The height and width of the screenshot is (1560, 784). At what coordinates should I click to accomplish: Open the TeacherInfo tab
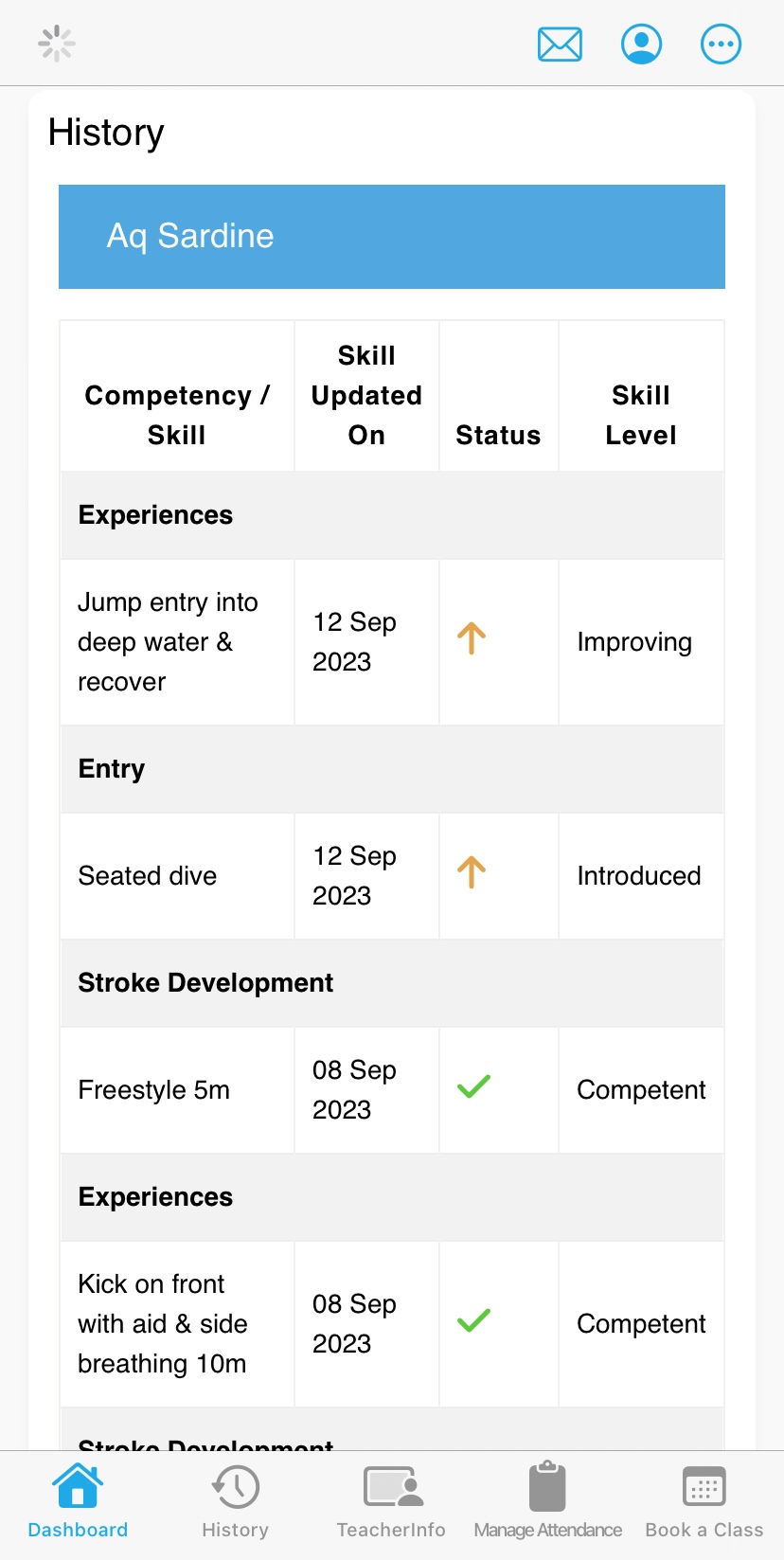pyautogui.click(x=391, y=1501)
